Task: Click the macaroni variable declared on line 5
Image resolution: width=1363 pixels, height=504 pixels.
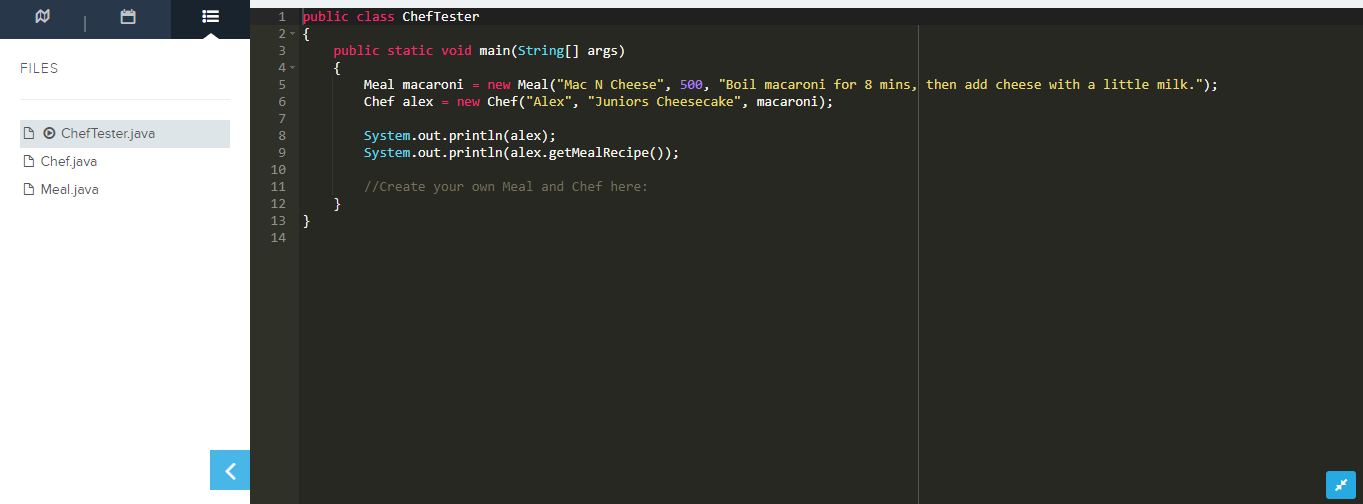Action: point(433,85)
